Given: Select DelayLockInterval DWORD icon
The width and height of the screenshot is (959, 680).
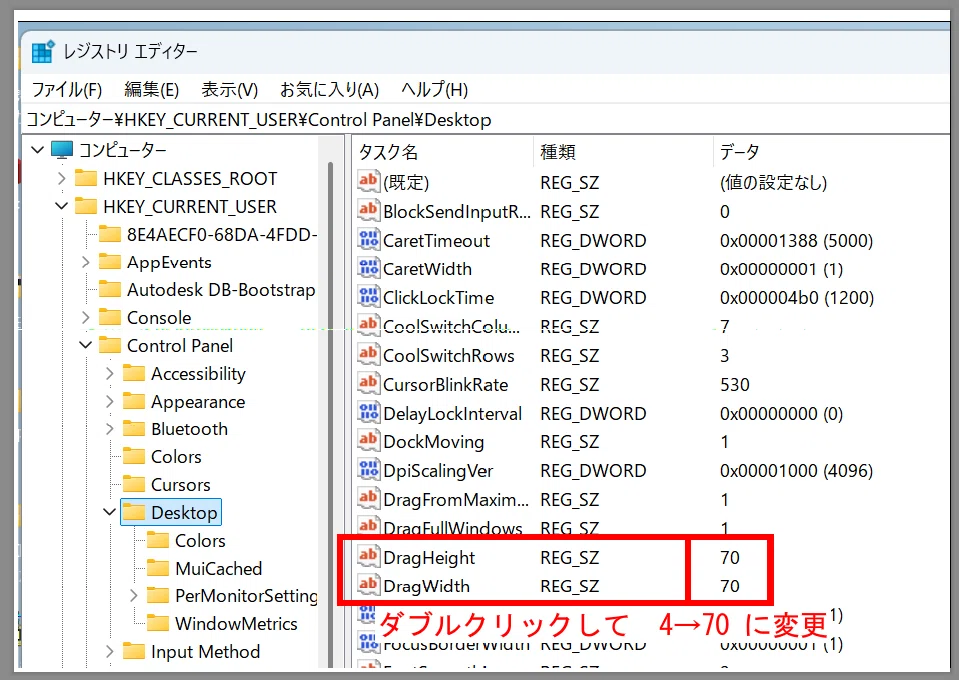Looking at the screenshot, I should 368,412.
